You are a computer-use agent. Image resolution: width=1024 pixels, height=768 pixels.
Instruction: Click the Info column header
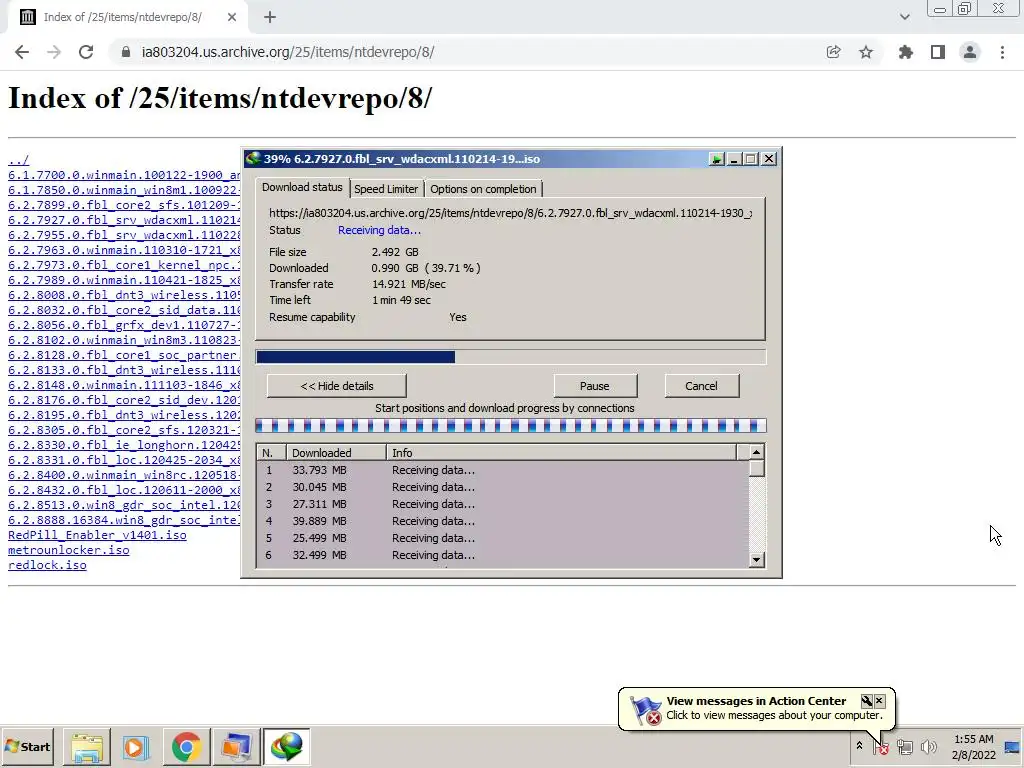[562, 453]
